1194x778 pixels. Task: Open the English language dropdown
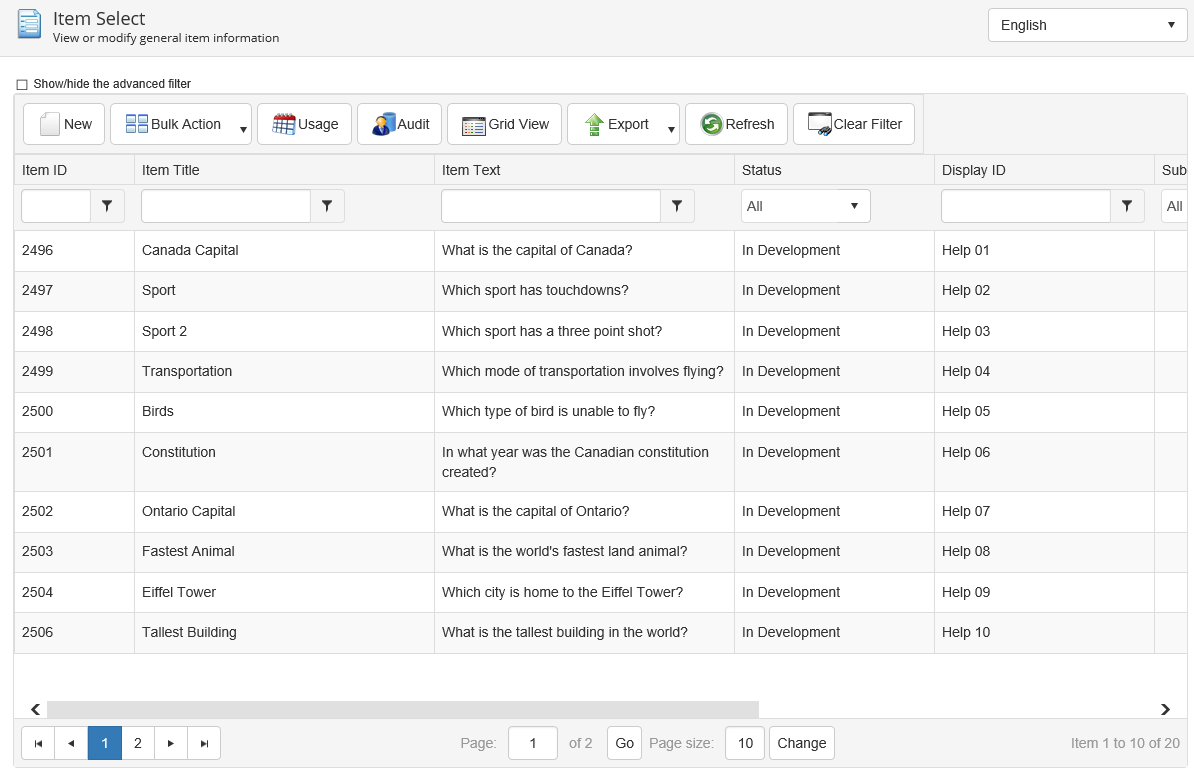(1087, 25)
